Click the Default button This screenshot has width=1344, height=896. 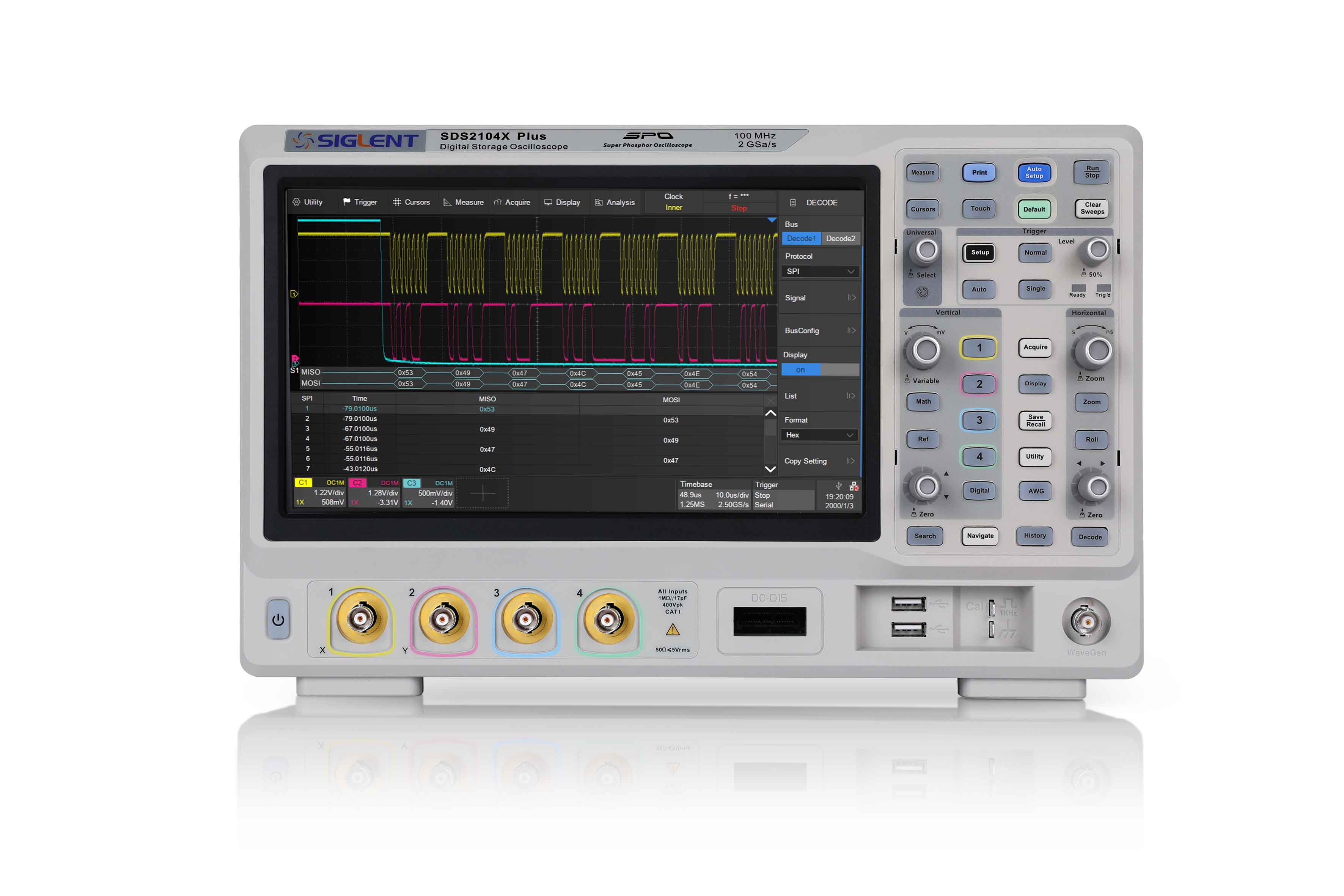[x=1034, y=209]
